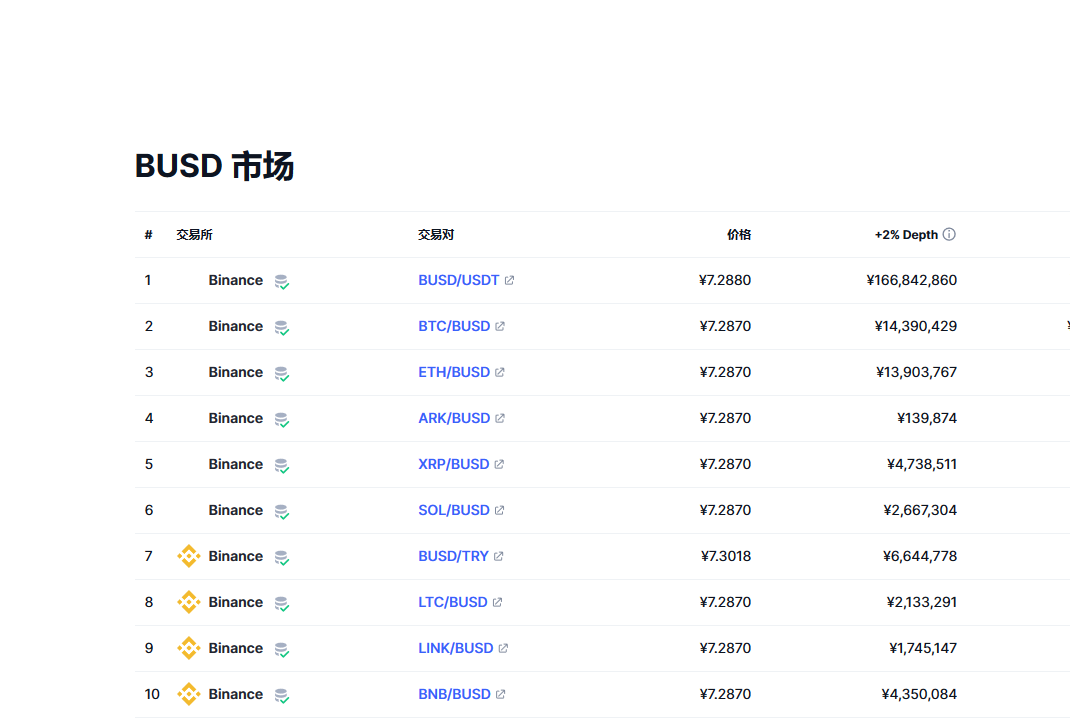Click the Binance logo in row 10

189,694
